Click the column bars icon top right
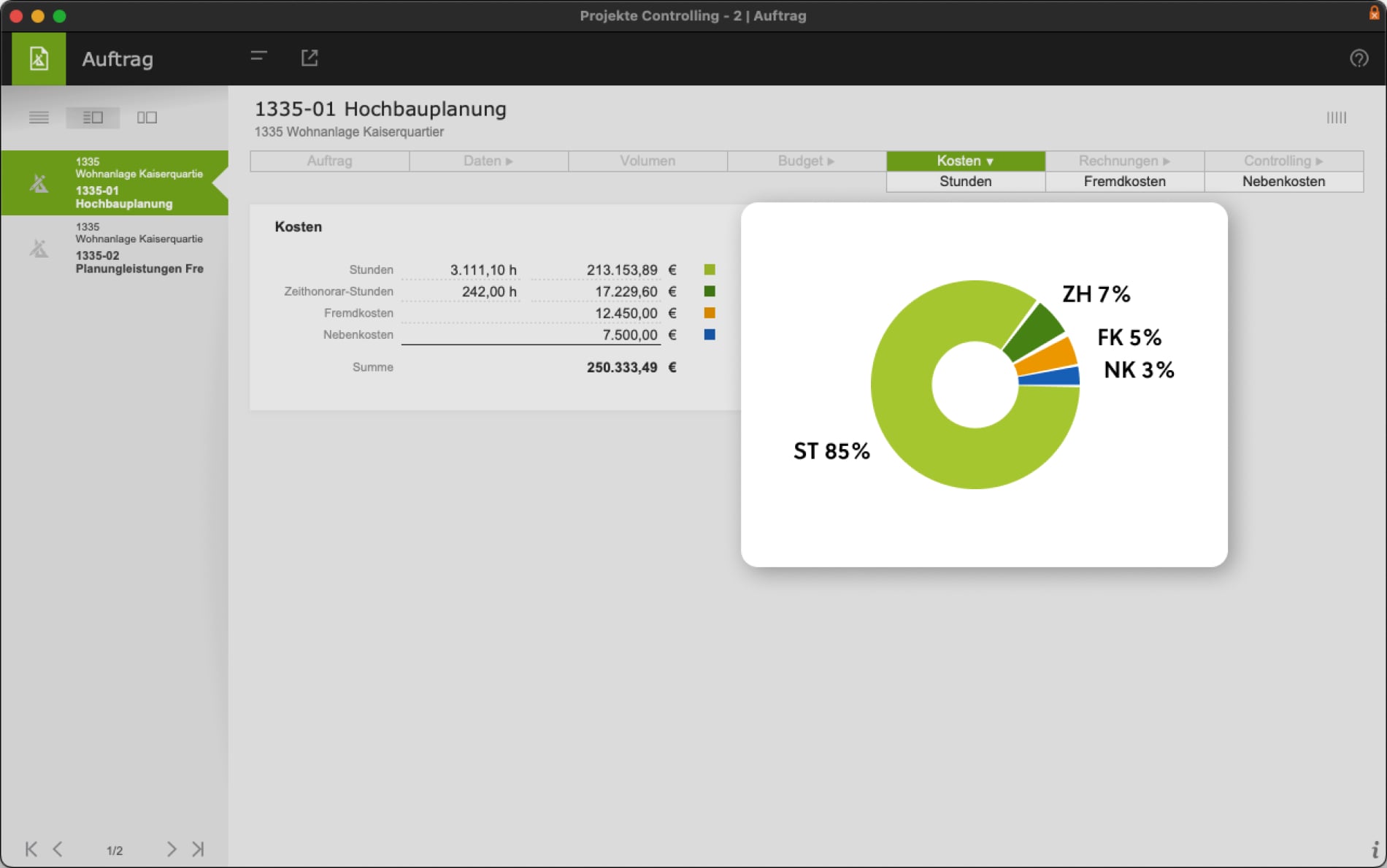Screen dimensions: 1387x868 point(1336,118)
